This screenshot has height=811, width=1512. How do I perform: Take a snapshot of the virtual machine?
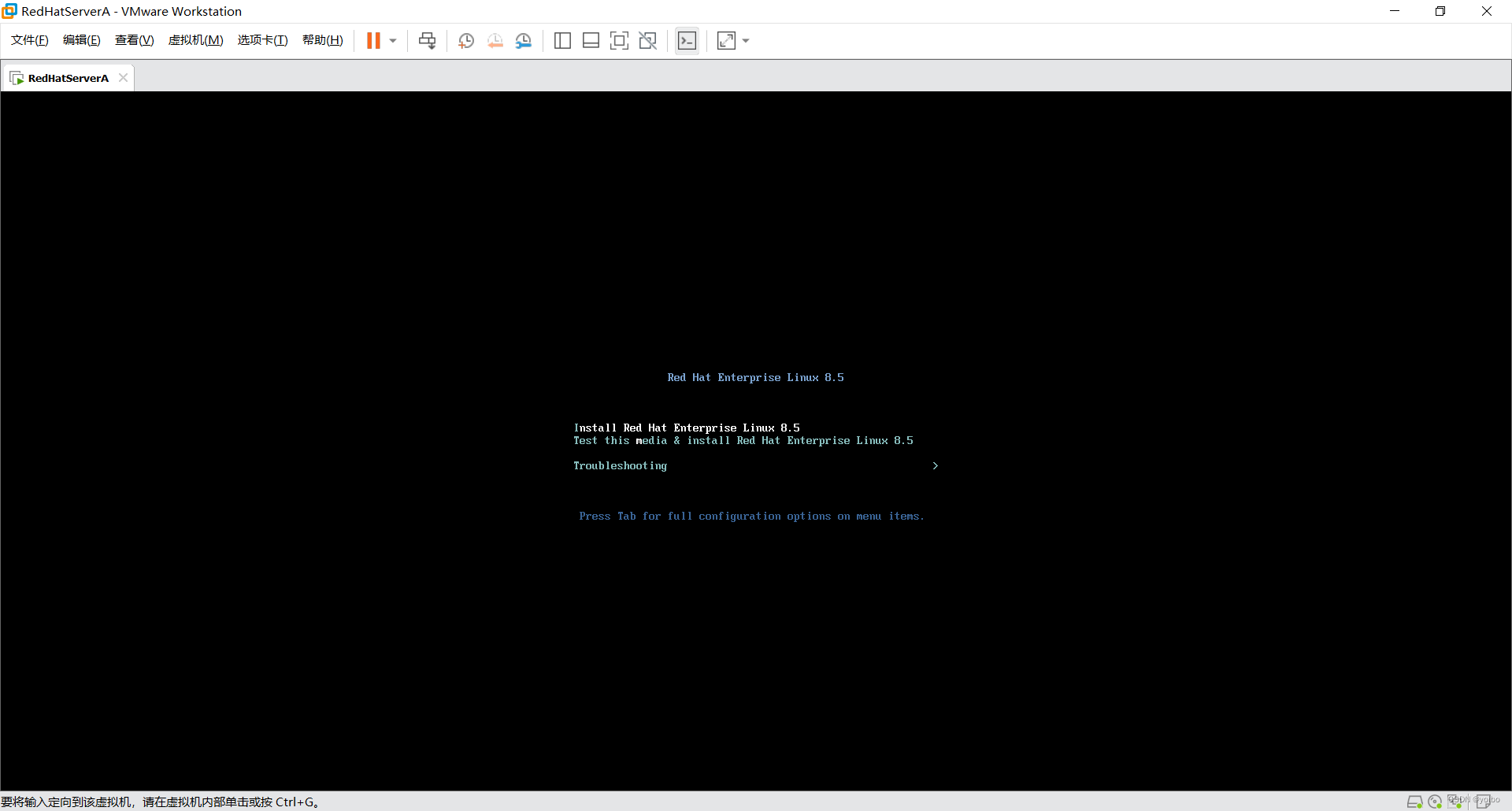(x=466, y=41)
